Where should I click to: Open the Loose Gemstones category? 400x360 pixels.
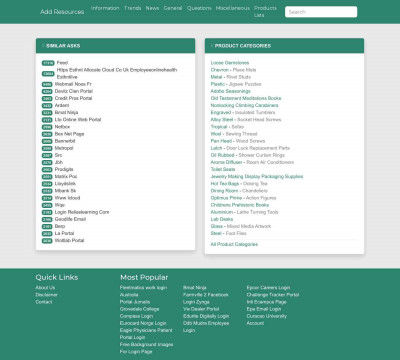tap(230, 63)
